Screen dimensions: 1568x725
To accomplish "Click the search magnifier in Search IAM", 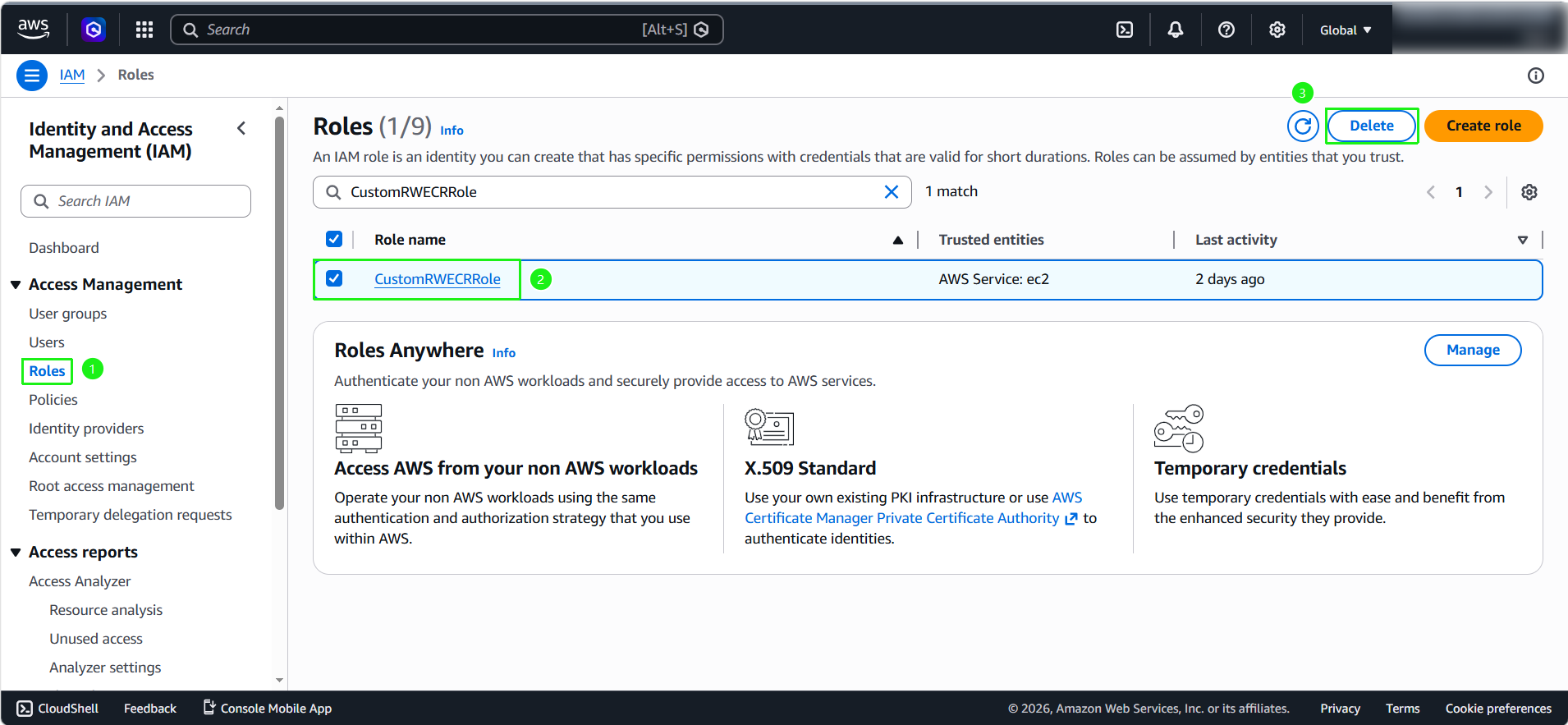I will click(x=41, y=201).
